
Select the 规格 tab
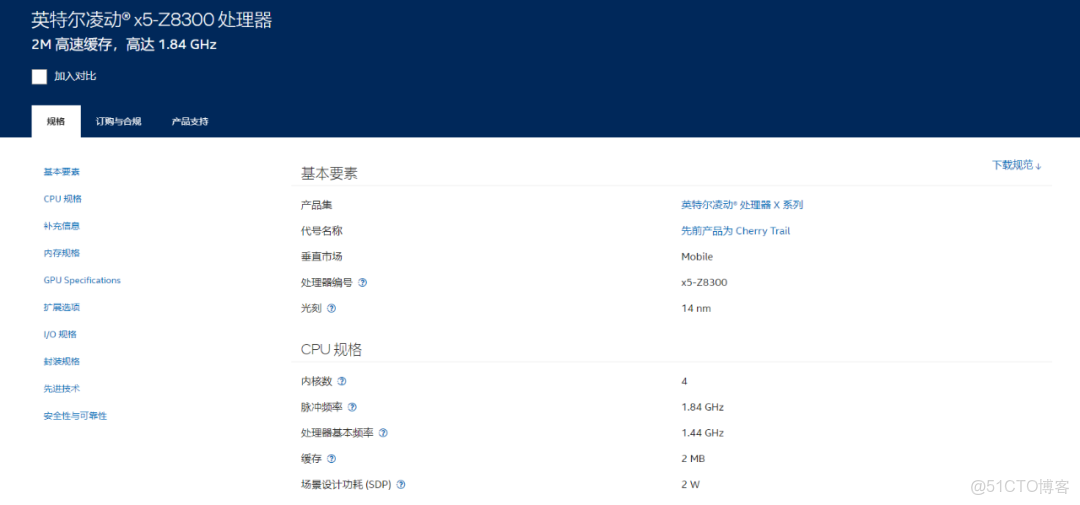(x=56, y=121)
